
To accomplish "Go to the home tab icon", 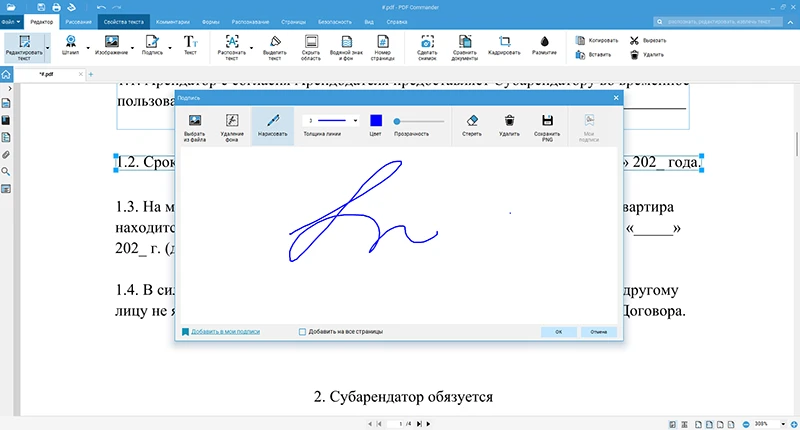I will point(6,74).
